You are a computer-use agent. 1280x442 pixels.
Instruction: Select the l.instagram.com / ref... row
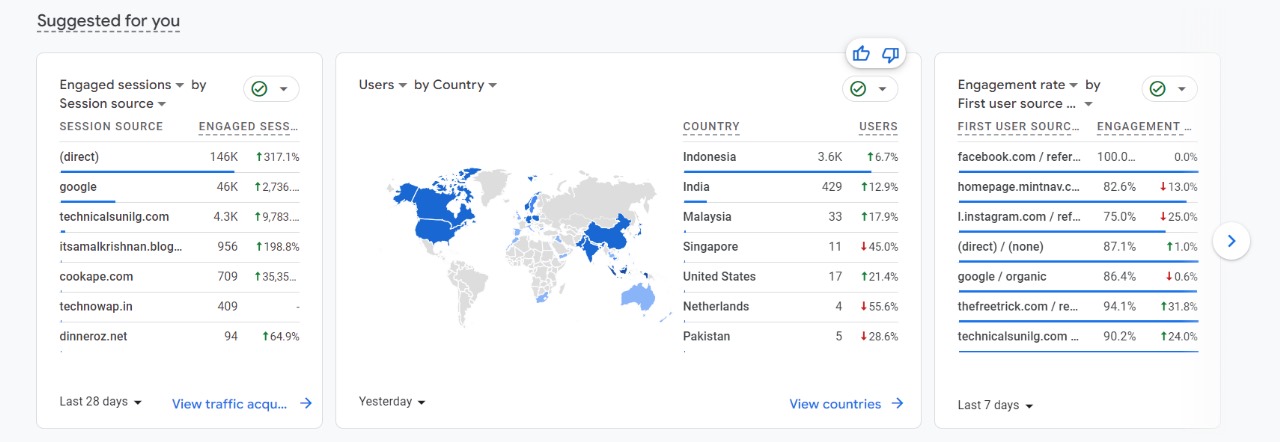[1078, 217]
